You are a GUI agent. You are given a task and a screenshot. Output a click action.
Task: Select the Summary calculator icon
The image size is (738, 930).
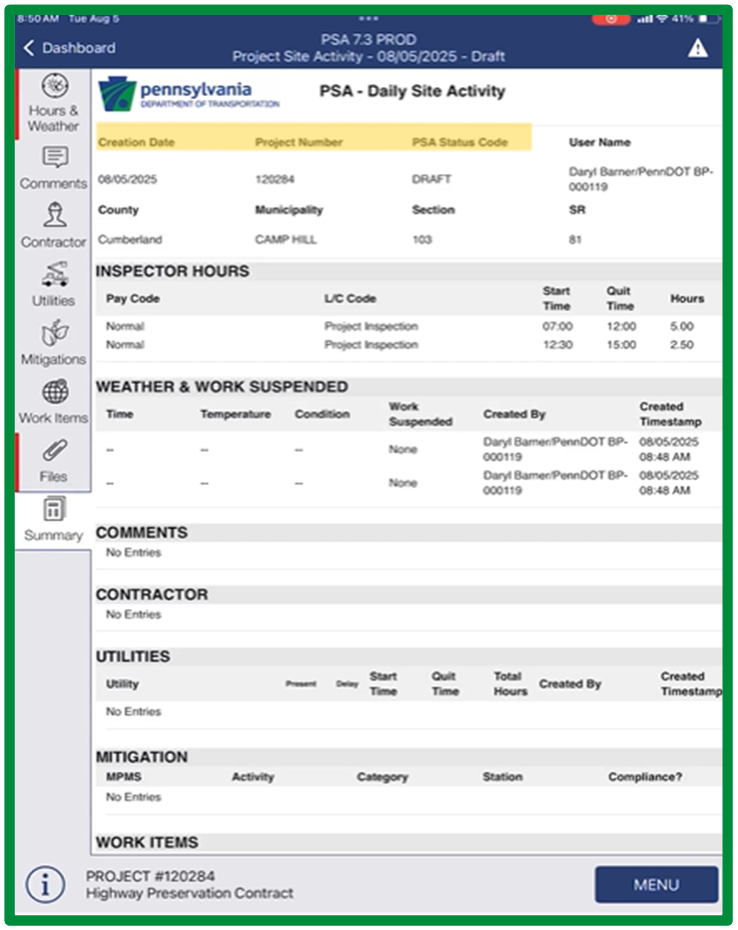(x=54, y=509)
